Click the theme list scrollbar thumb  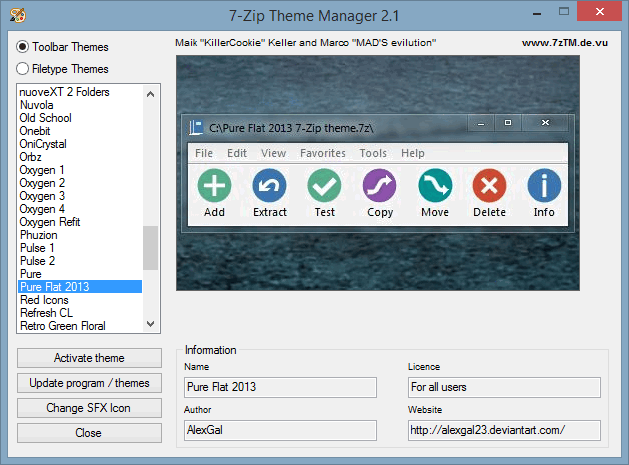(151, 248)
